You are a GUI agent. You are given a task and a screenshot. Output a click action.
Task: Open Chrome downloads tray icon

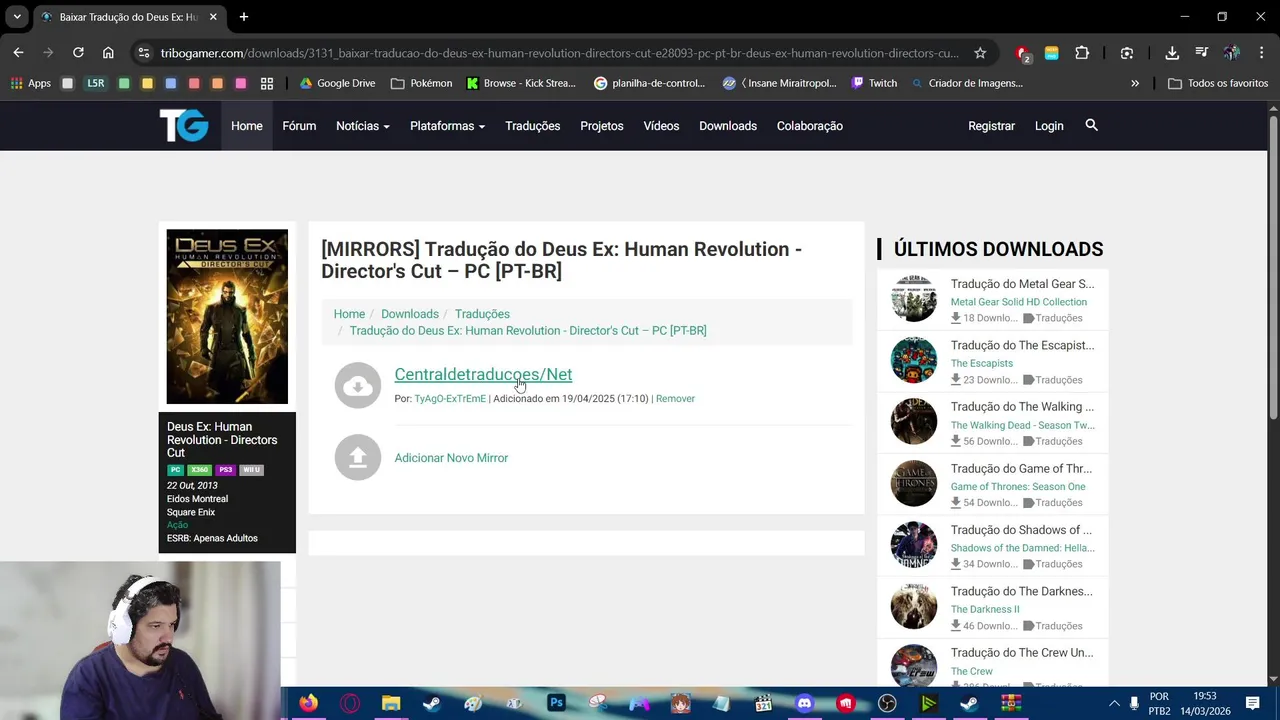(1172, 53)
